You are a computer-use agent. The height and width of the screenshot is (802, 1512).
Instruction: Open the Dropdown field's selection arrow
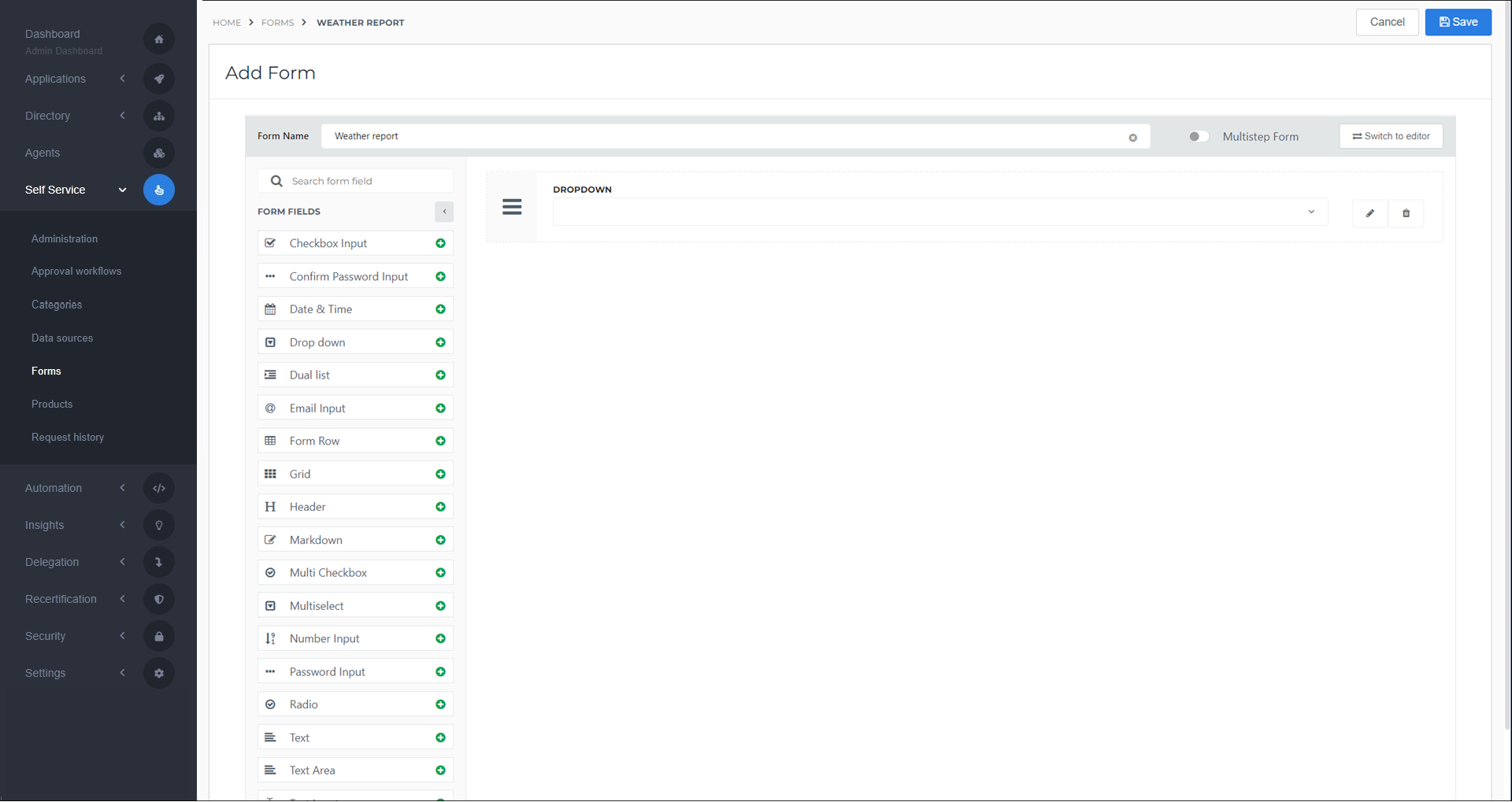click(x=1310, y=212)
